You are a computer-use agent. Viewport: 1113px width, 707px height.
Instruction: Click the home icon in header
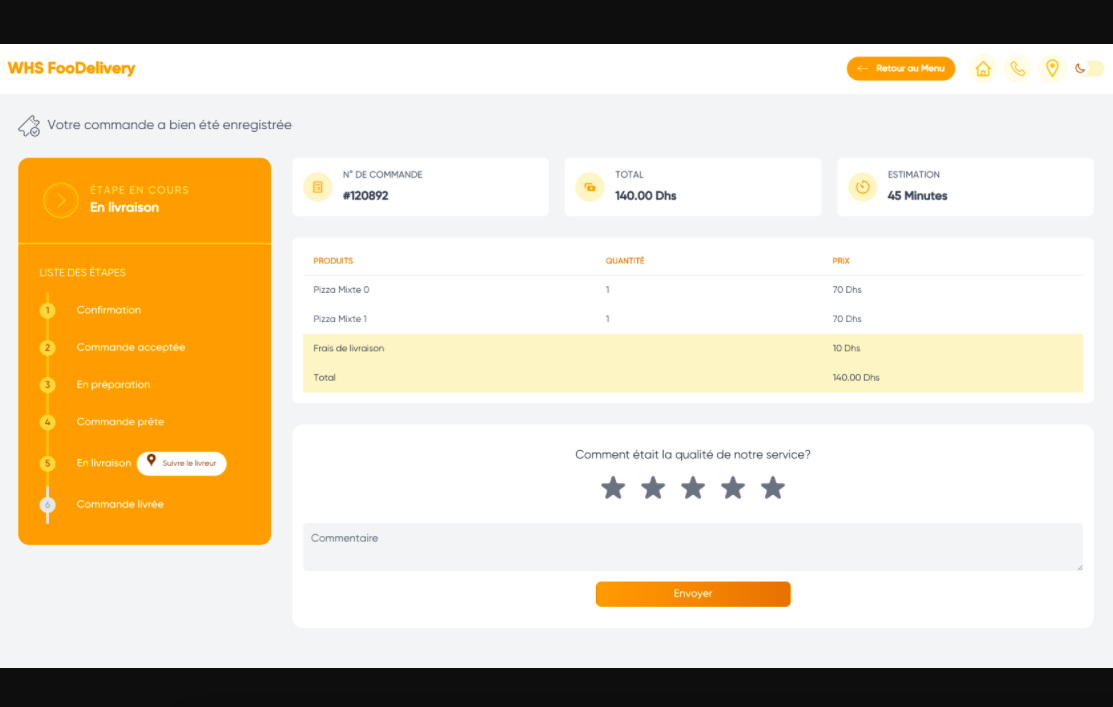tap(983, 69)
